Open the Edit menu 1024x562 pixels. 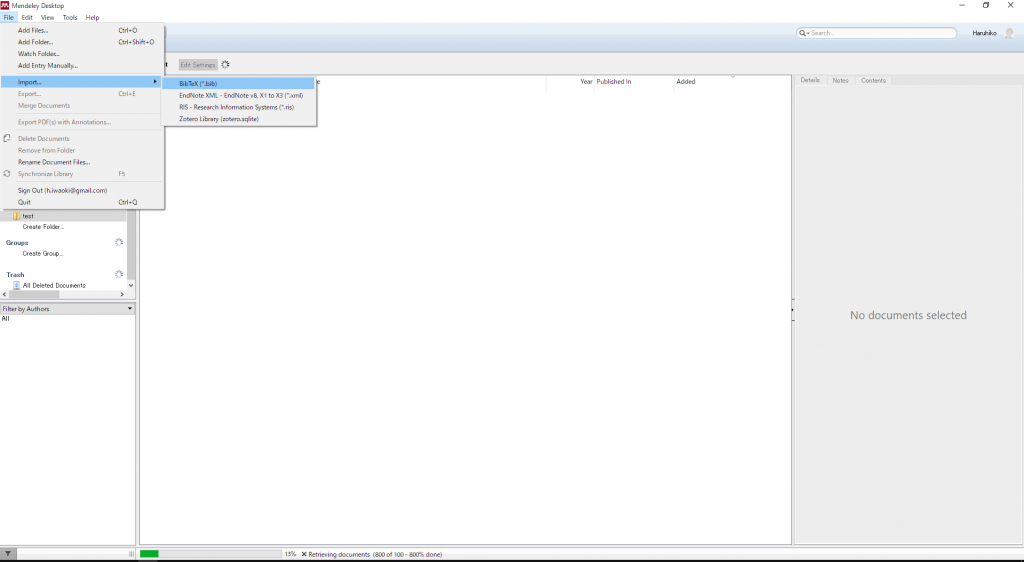pyautogui.click(x=27, y=18)
